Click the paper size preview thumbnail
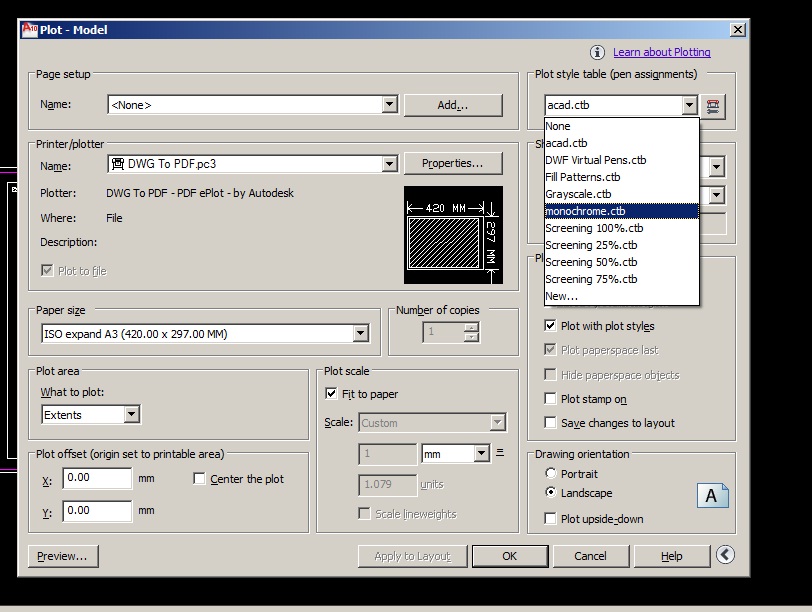Image resolution: width=812 pixels, height=612 pixels. (453, 235)
